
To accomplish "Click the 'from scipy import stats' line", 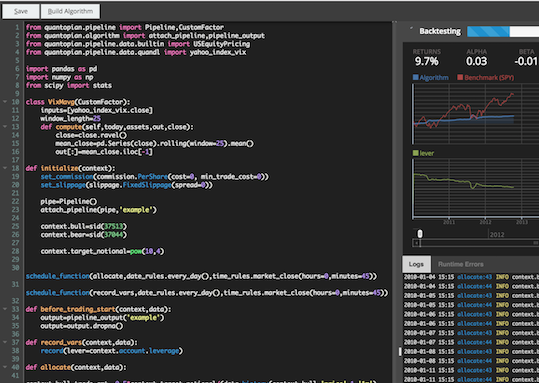I will 69,85.
